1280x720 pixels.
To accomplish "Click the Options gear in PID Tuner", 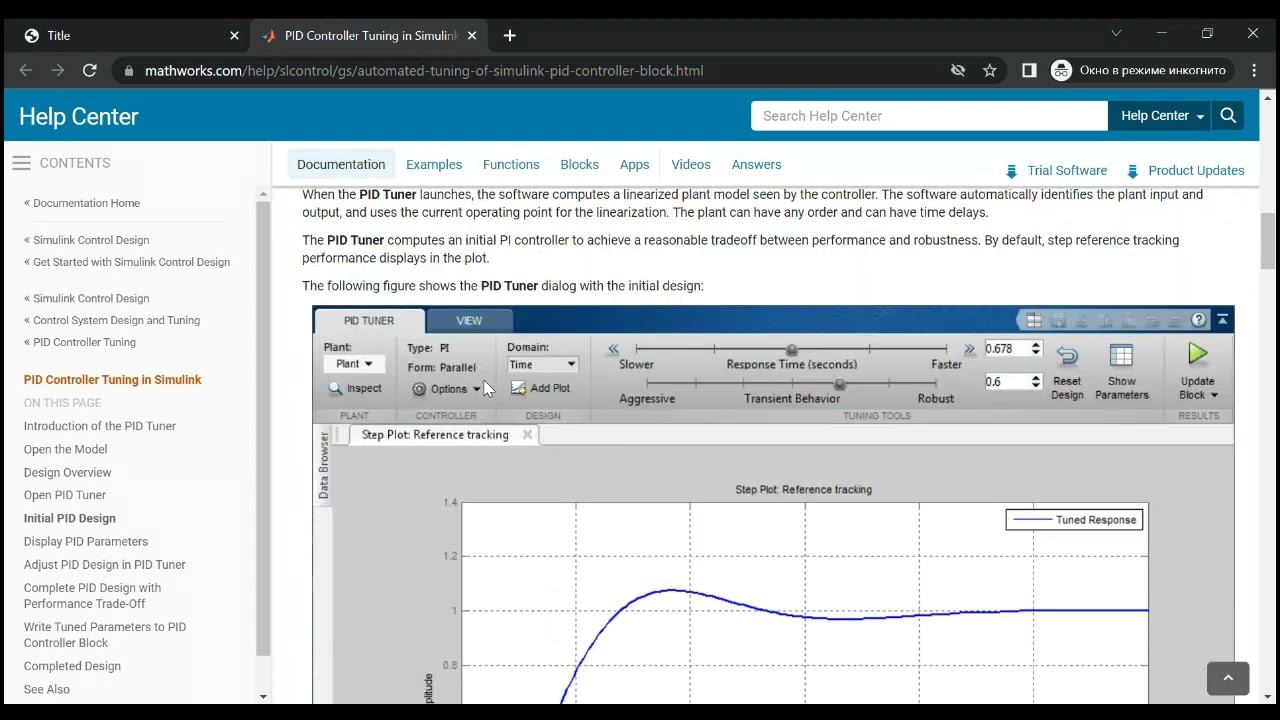I will click(419, 389).
